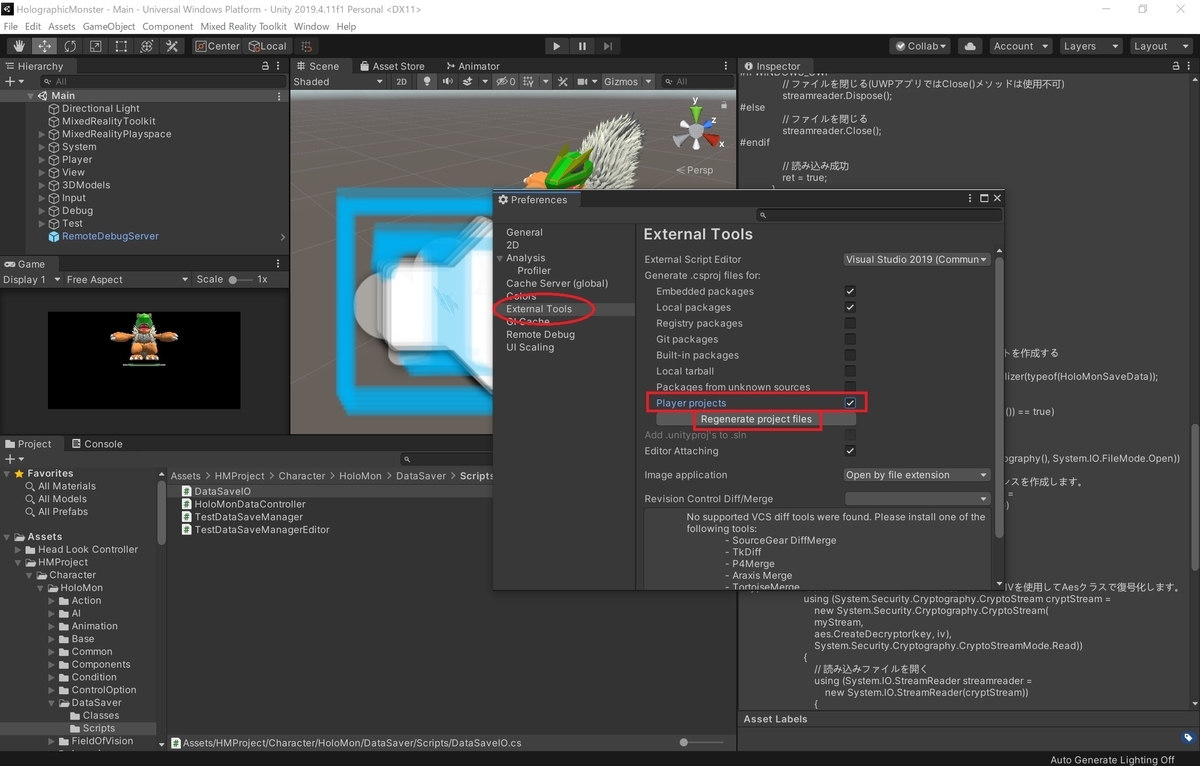The height and width of the screenshot is (766, 1200).
Task: Adjust the Game view Scale slider
Action: [240, 280]
